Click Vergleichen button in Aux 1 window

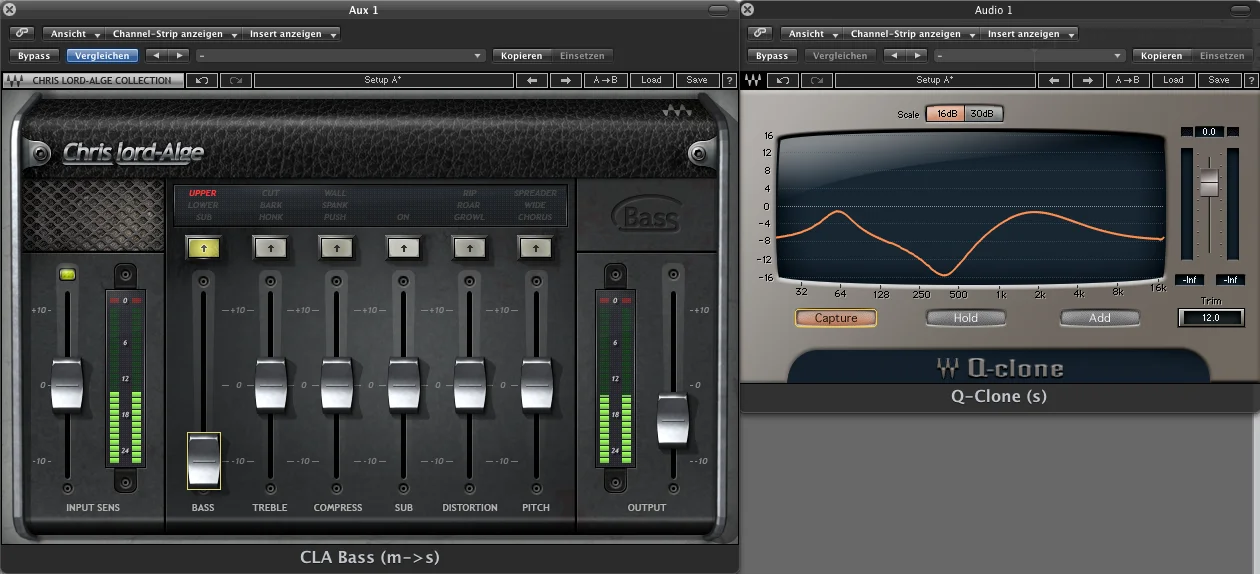(x=103, y=56)
